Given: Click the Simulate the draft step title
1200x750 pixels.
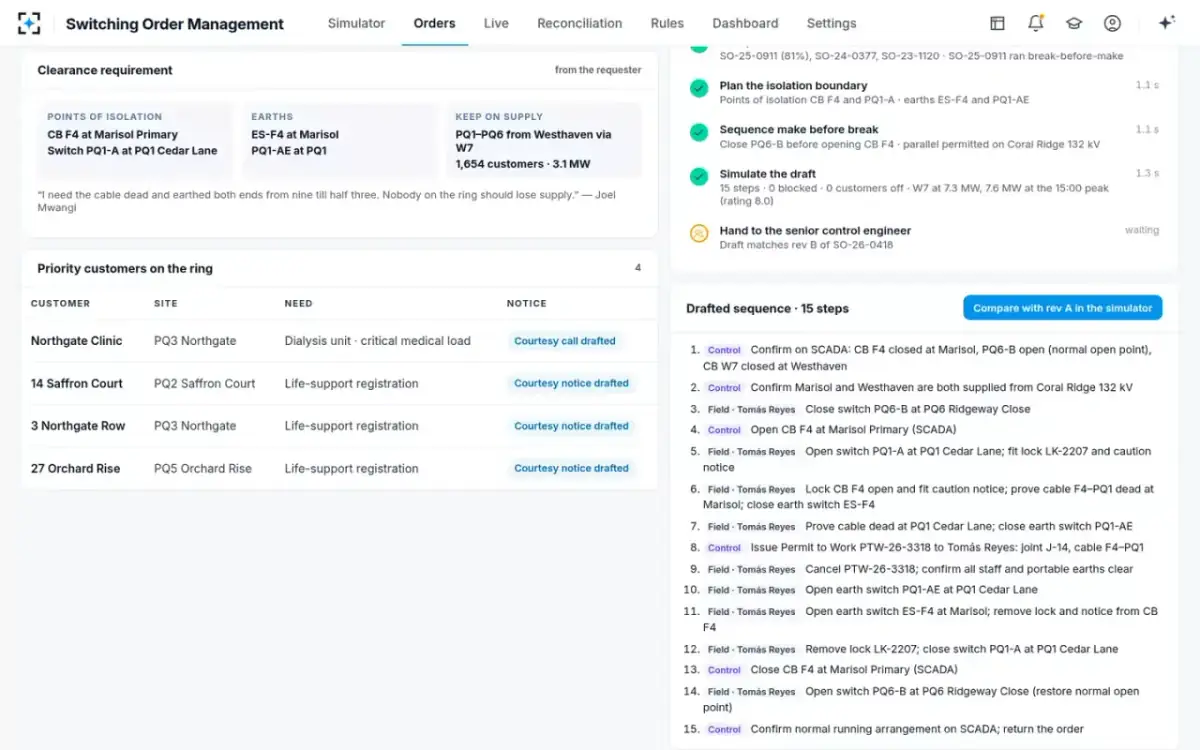Looking at the screenshot, I should 770,174.
